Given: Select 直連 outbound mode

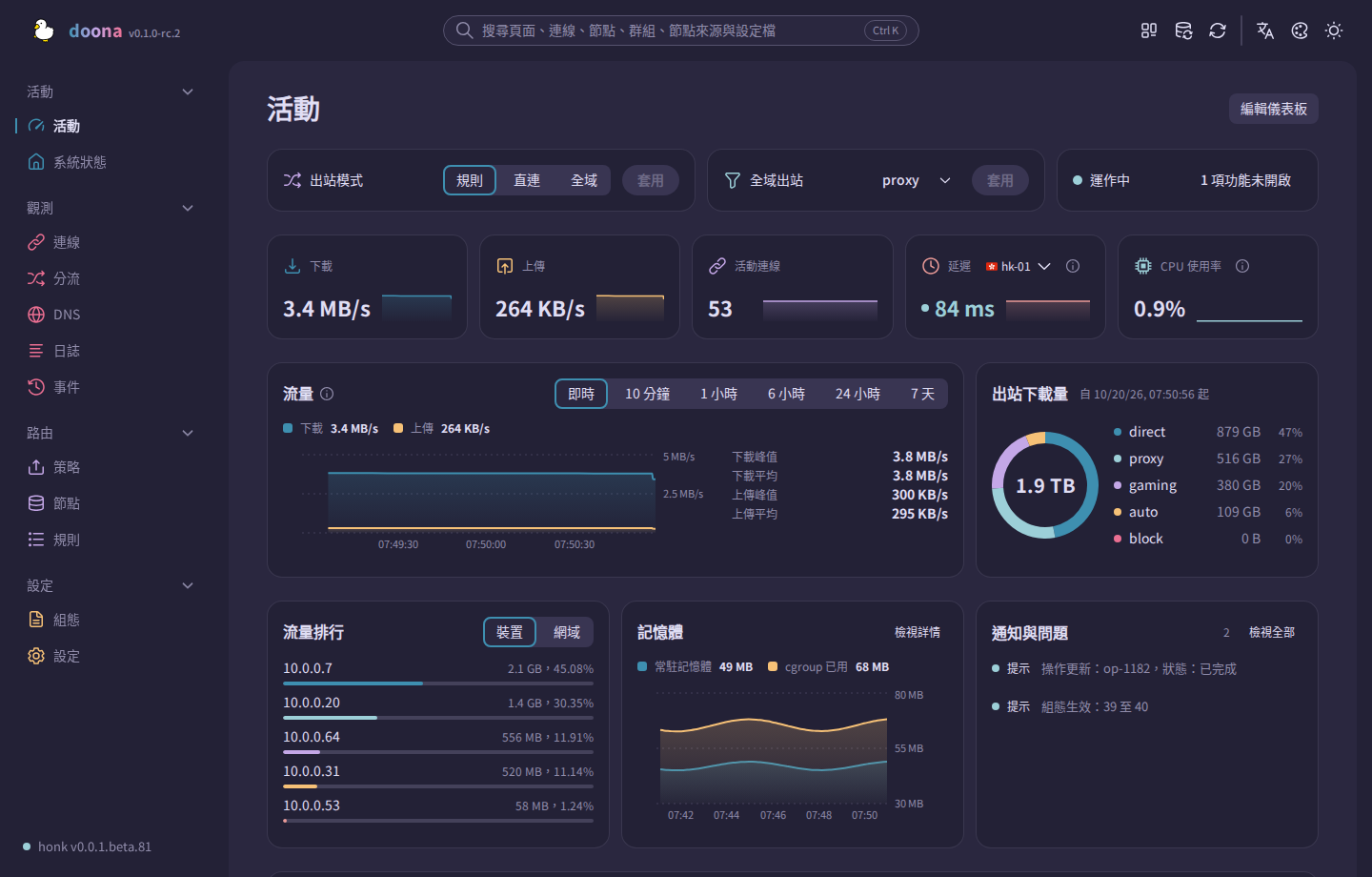Looking at the screenshot, I should 527,180.
